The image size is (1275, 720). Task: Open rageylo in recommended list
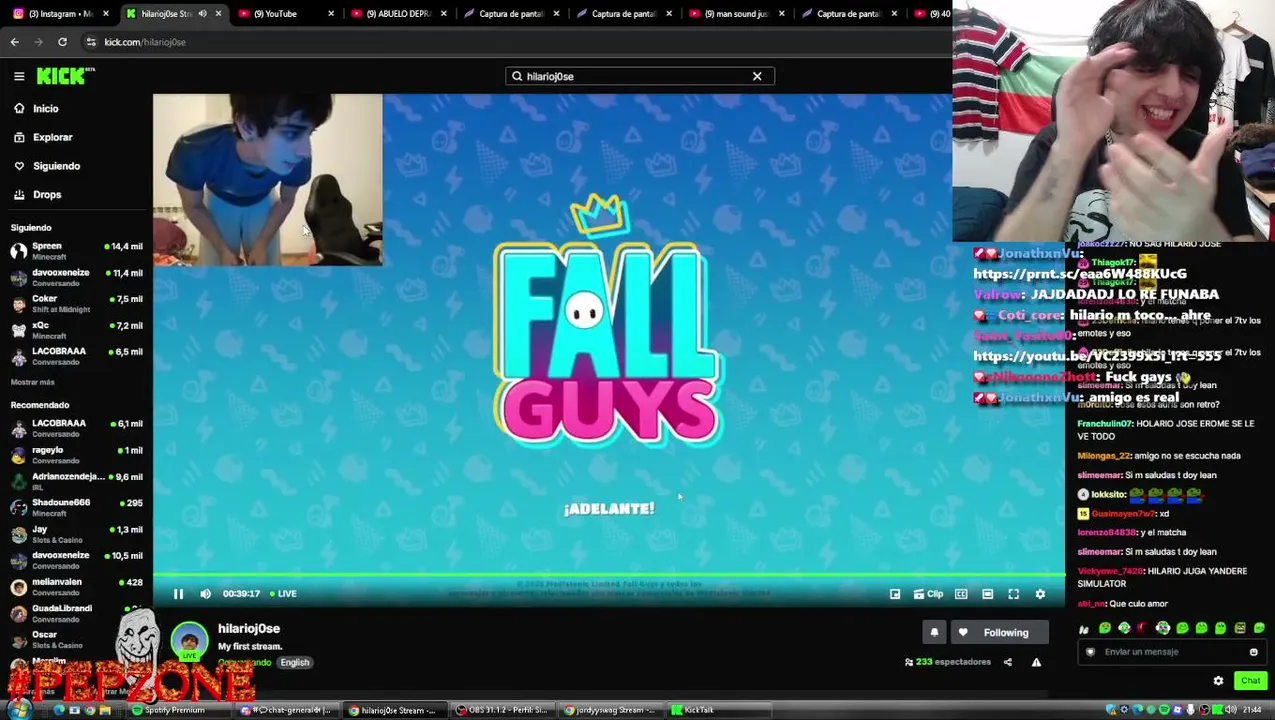(76, 454)
